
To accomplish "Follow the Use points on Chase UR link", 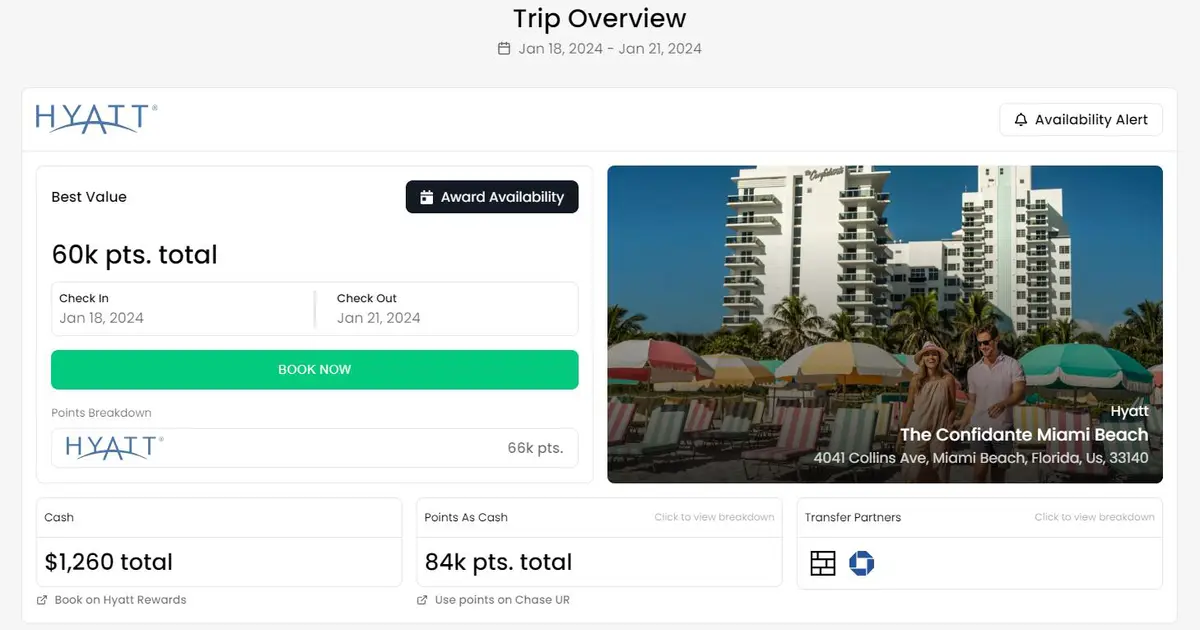I will click(502, 600).
